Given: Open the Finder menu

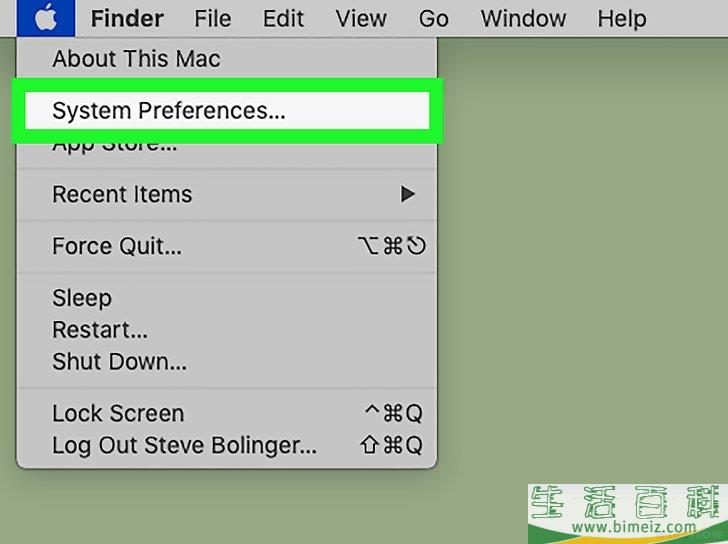Looking at the screenshot, I should 127,18.
